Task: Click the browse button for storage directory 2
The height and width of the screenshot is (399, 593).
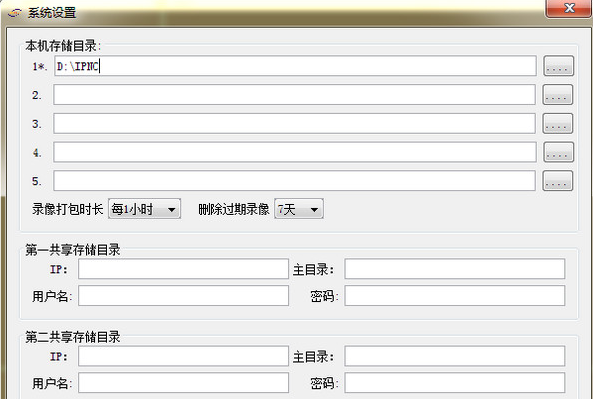Action: click(x=558, y=95)
